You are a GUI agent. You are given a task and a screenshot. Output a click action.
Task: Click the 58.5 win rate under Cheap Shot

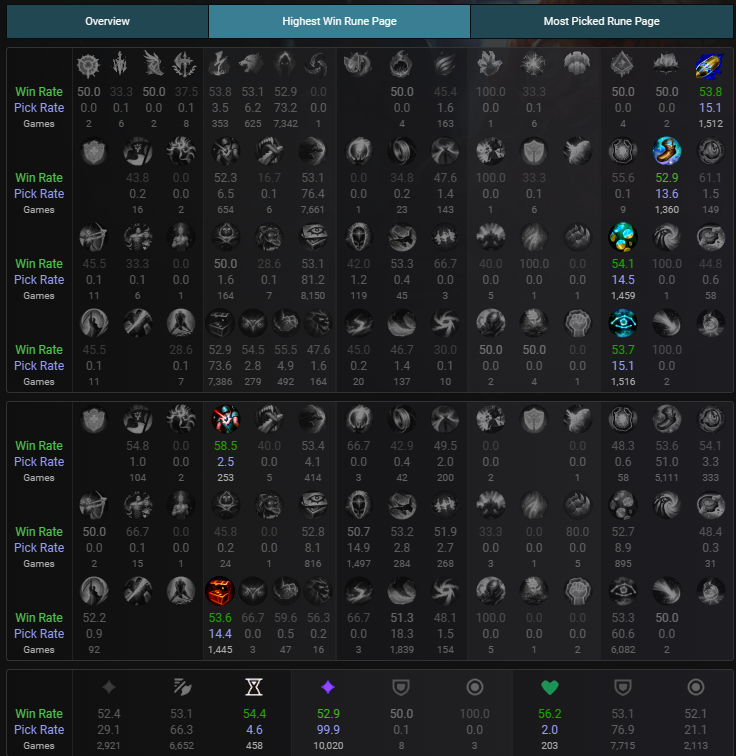225,446
